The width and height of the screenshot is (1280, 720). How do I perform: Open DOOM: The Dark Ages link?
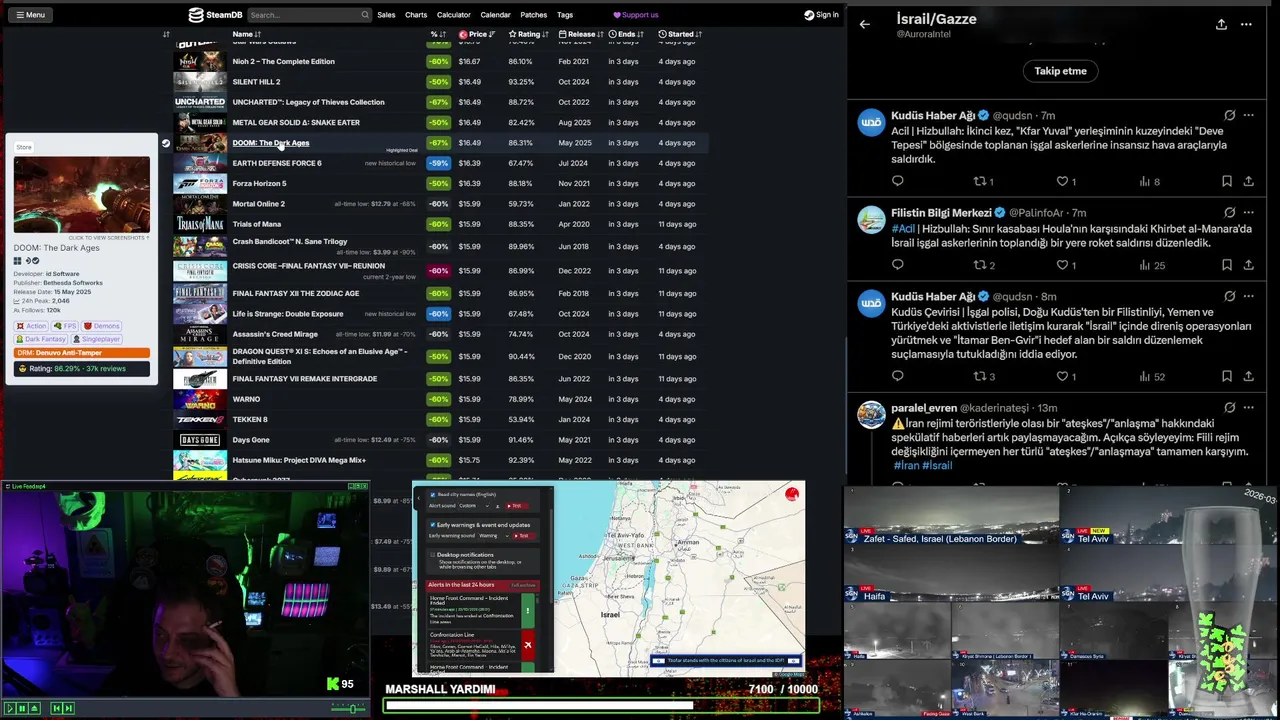coord(271,143)
